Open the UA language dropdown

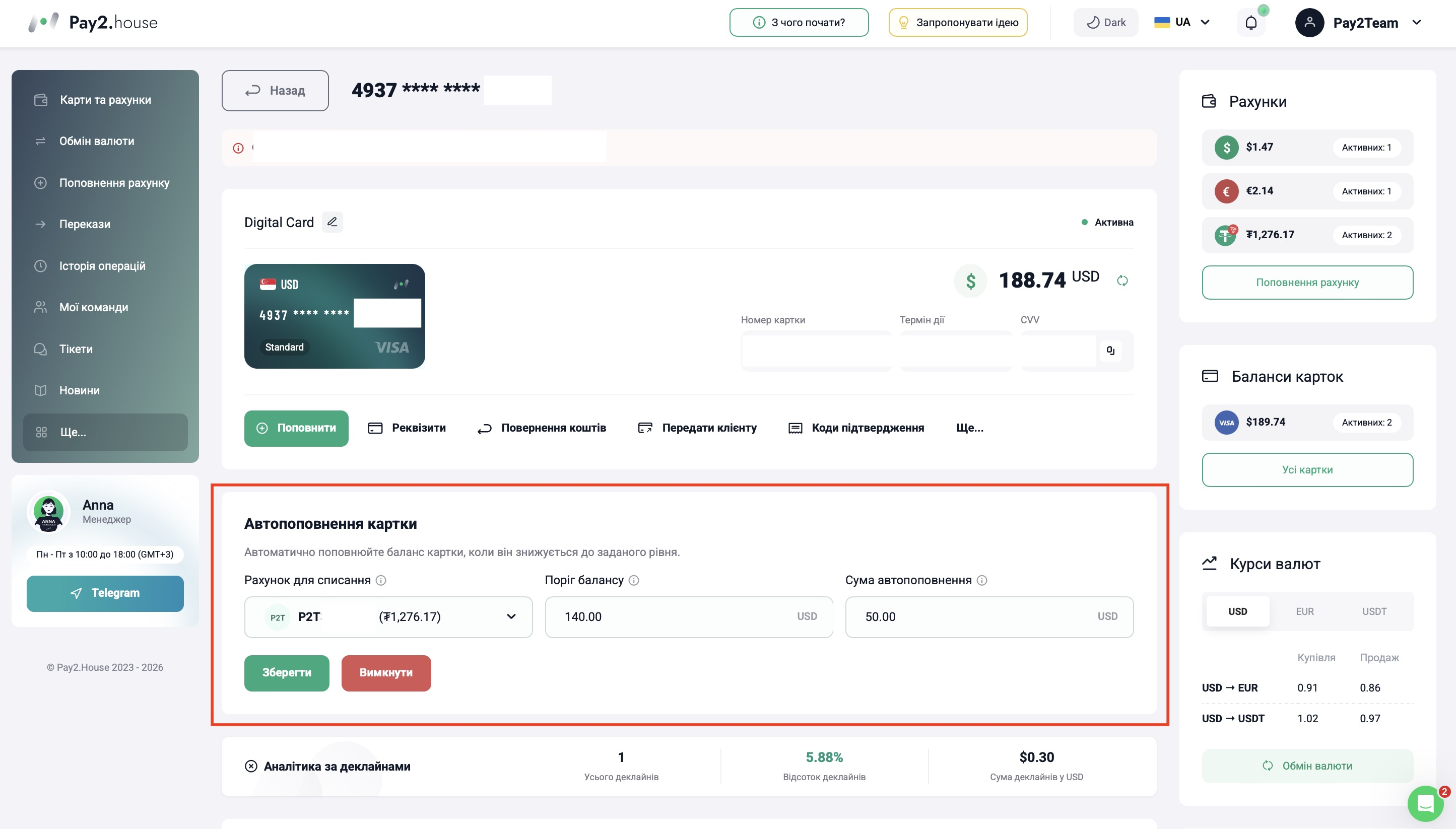pyautogui.click(x=1181, y=22)
